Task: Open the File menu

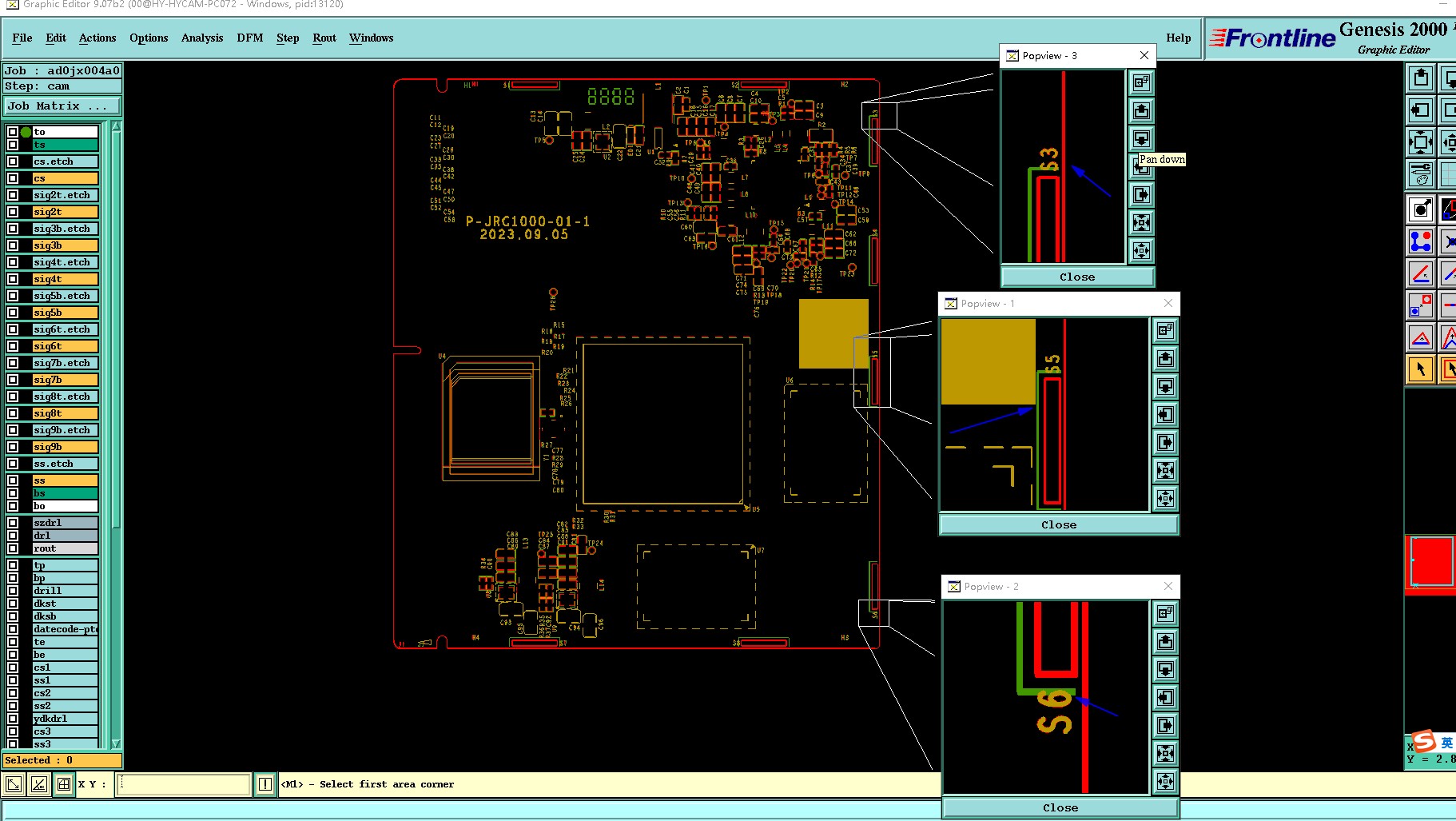Action: 22,38
